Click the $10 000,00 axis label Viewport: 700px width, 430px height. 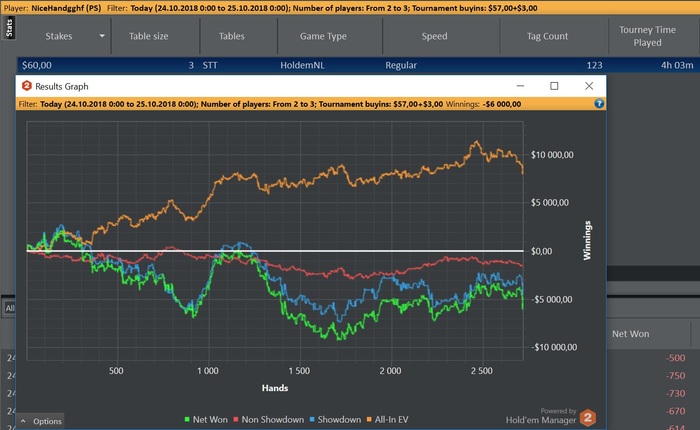(552, 154)
